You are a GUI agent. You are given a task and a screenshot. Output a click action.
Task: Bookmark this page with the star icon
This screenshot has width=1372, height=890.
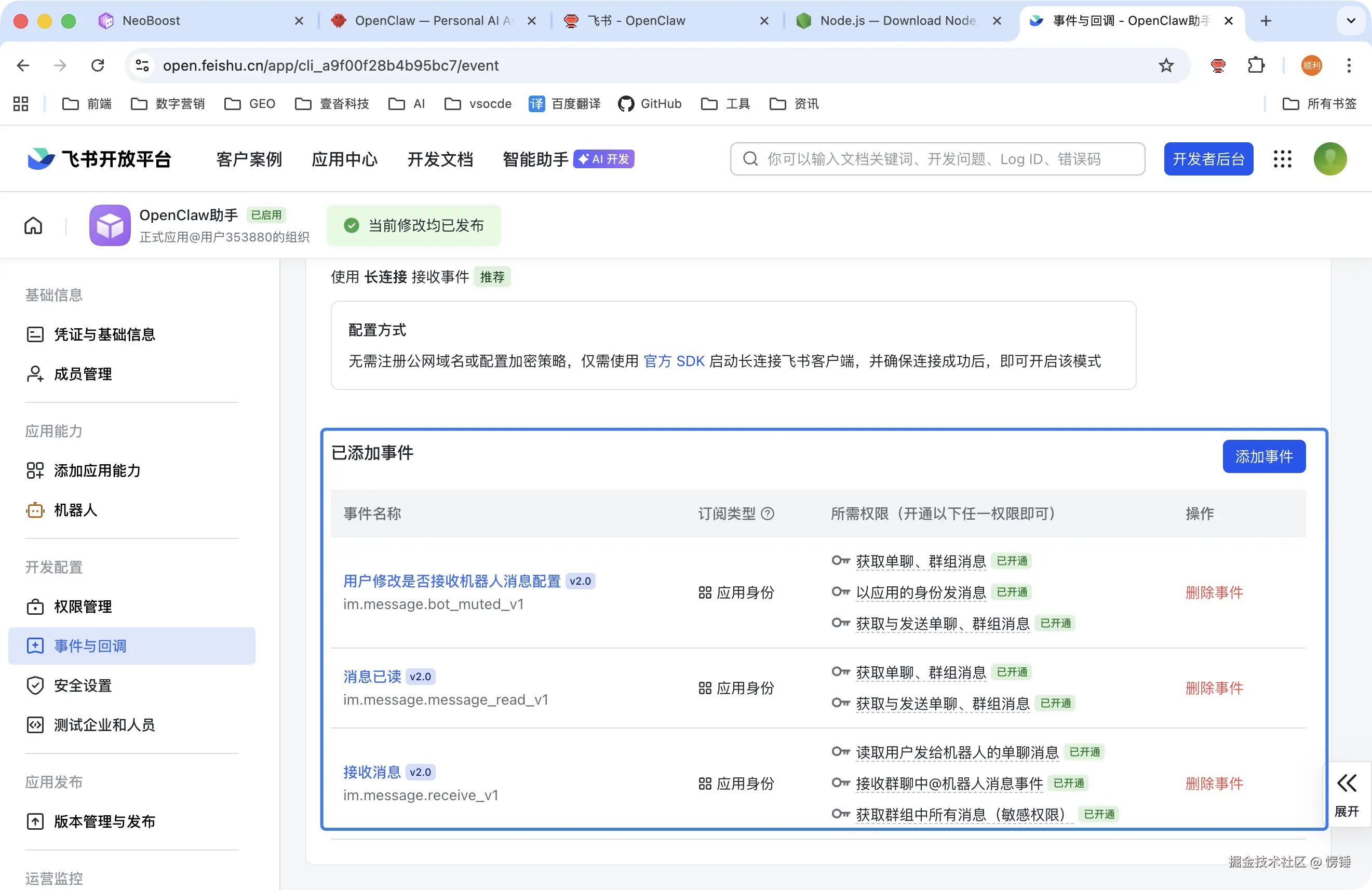[1166, 66]
